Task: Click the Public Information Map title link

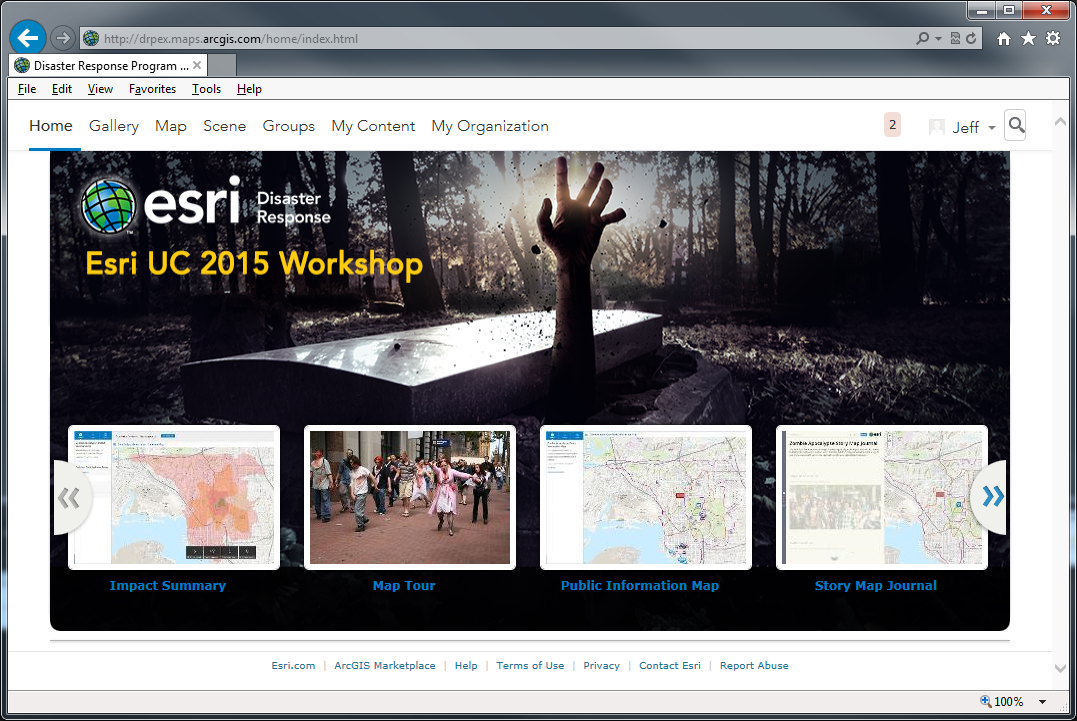Action: pyautogui.click(x=639, y=586)
